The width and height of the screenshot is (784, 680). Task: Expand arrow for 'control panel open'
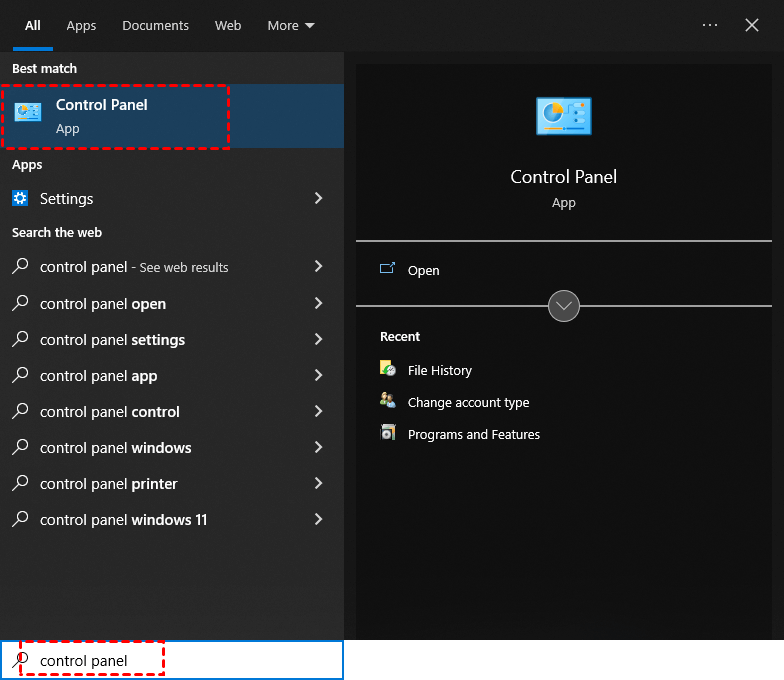[x=318, y=303]
